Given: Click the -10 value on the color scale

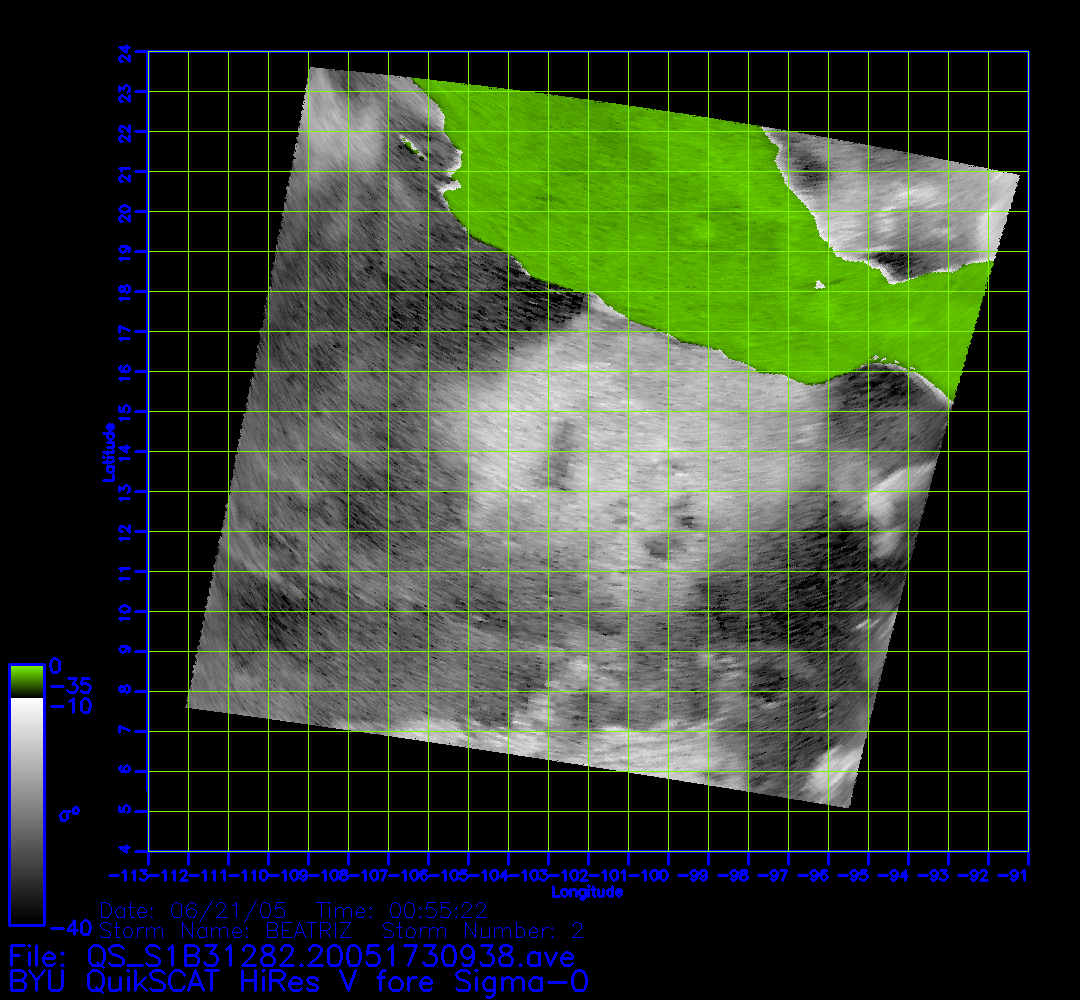Looking at the screenshot, I should tap(71, 706).
